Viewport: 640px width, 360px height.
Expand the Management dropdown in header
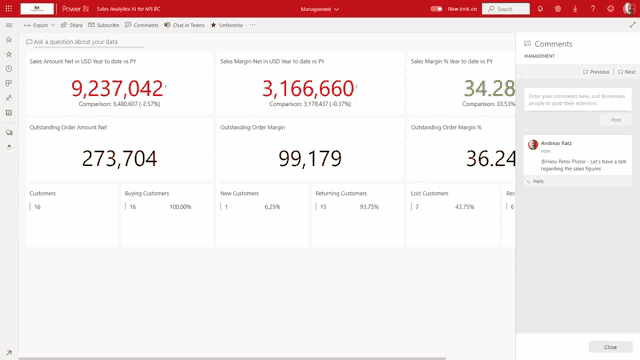(x=320, y=9)
